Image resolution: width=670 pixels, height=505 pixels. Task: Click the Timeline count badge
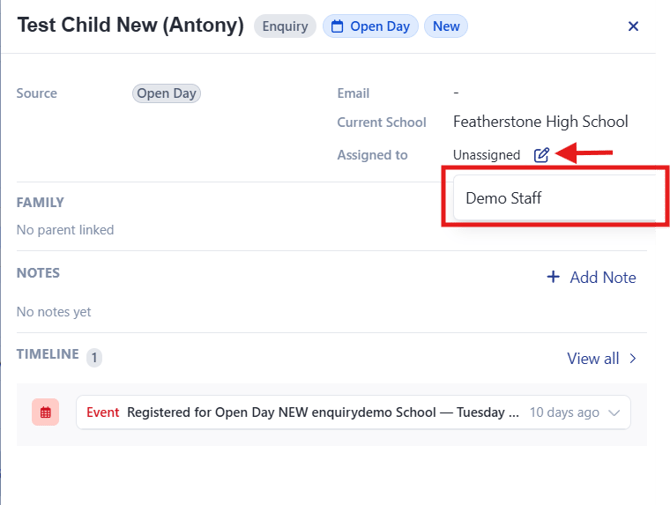coord(94,357)
